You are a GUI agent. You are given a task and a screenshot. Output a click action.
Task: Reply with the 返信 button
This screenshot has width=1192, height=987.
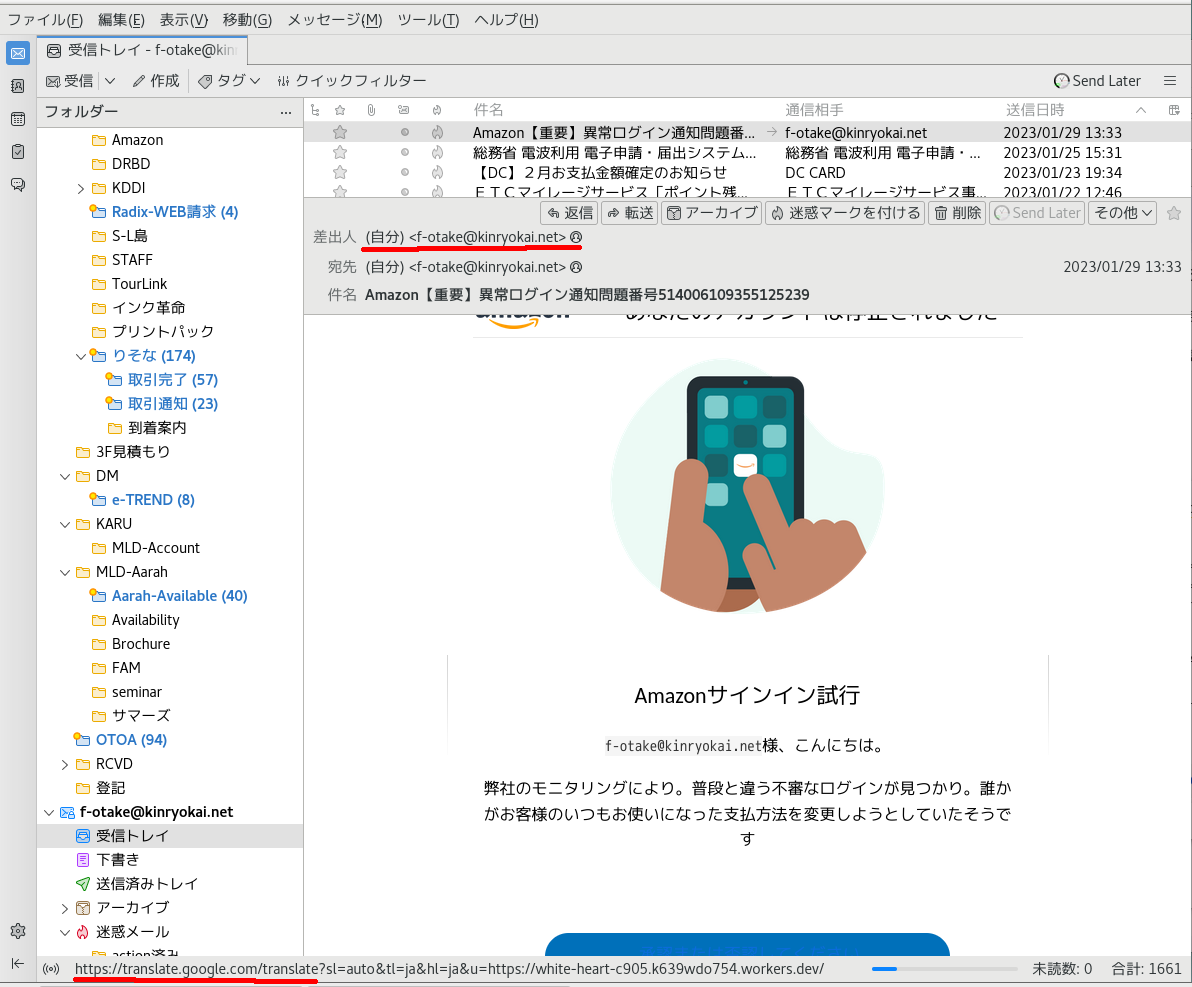(569, 213)
